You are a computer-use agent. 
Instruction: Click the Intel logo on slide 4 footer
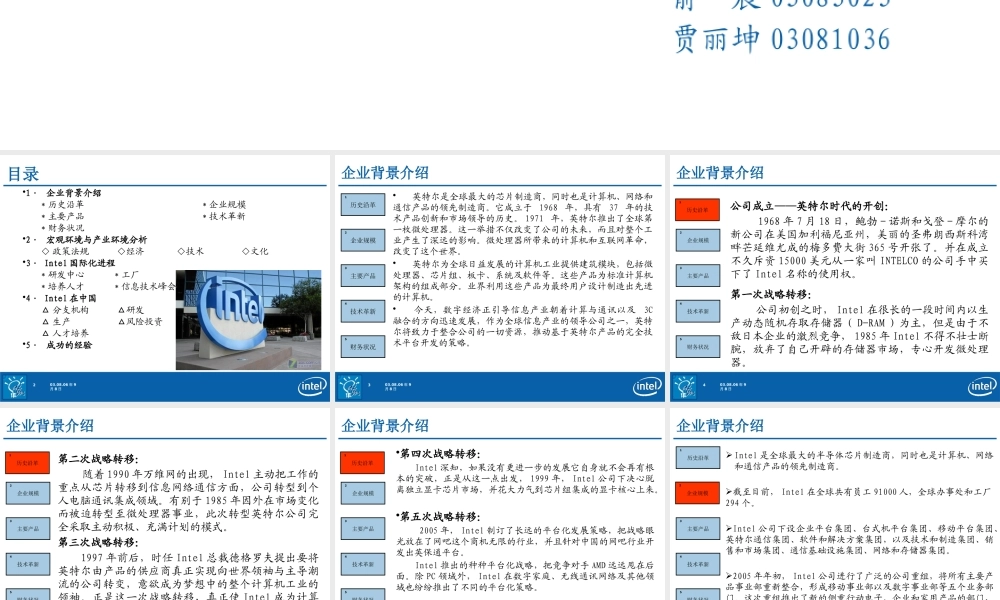[x=982, y=386]
